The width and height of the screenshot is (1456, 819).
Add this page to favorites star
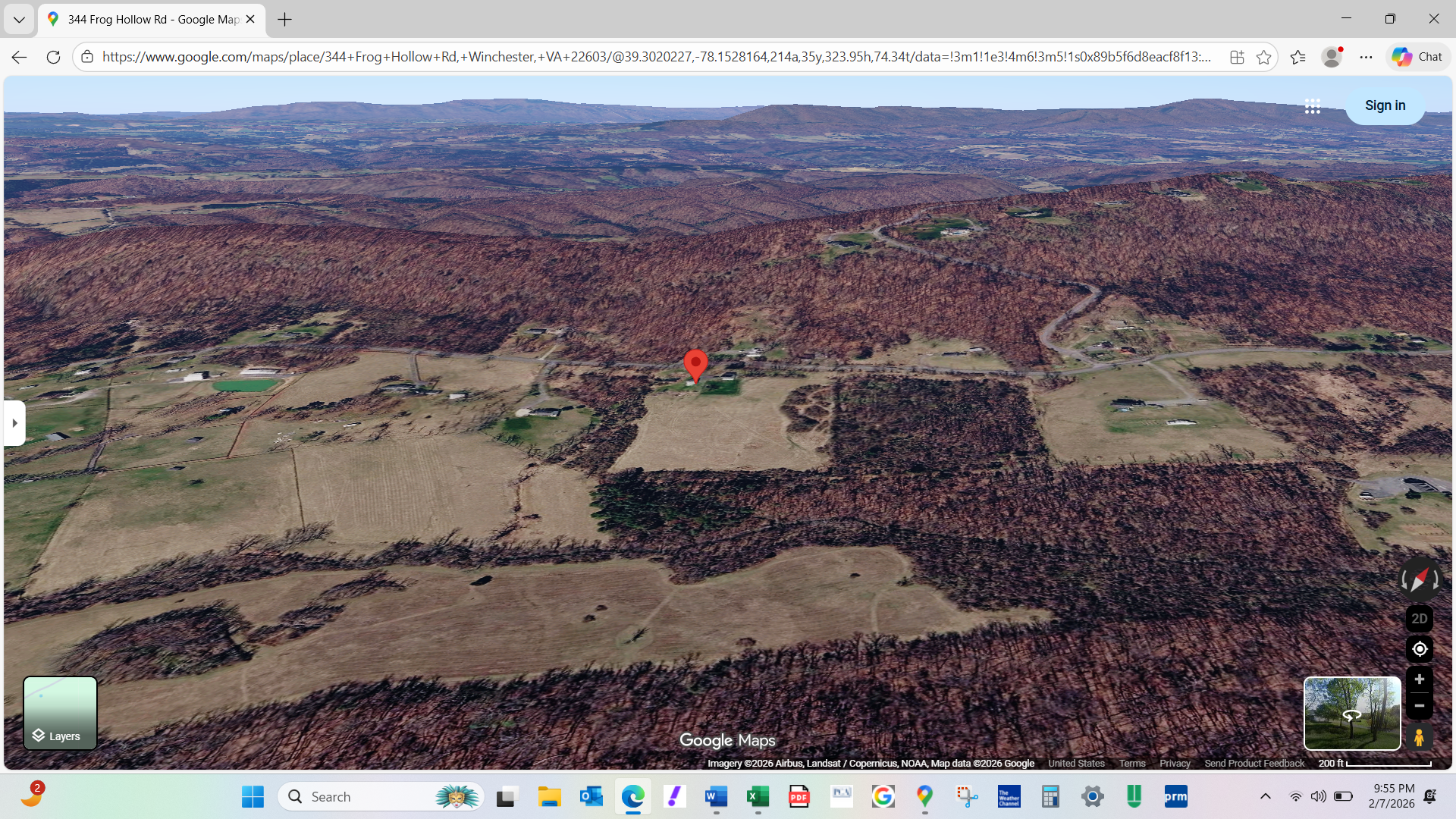coord(1263,57)
